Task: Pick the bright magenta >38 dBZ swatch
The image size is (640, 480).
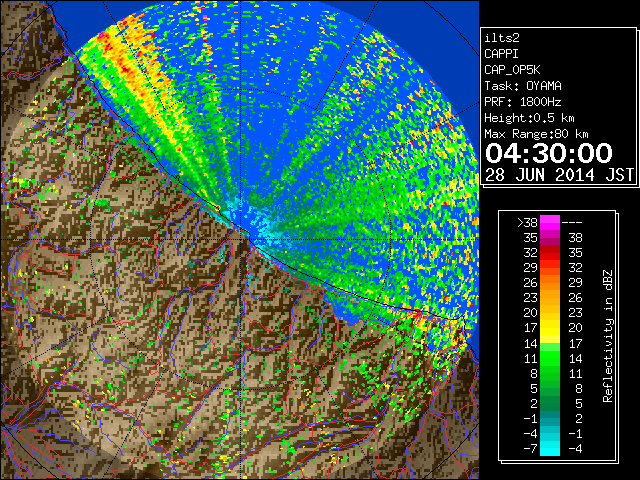Action: click(550, 222)
